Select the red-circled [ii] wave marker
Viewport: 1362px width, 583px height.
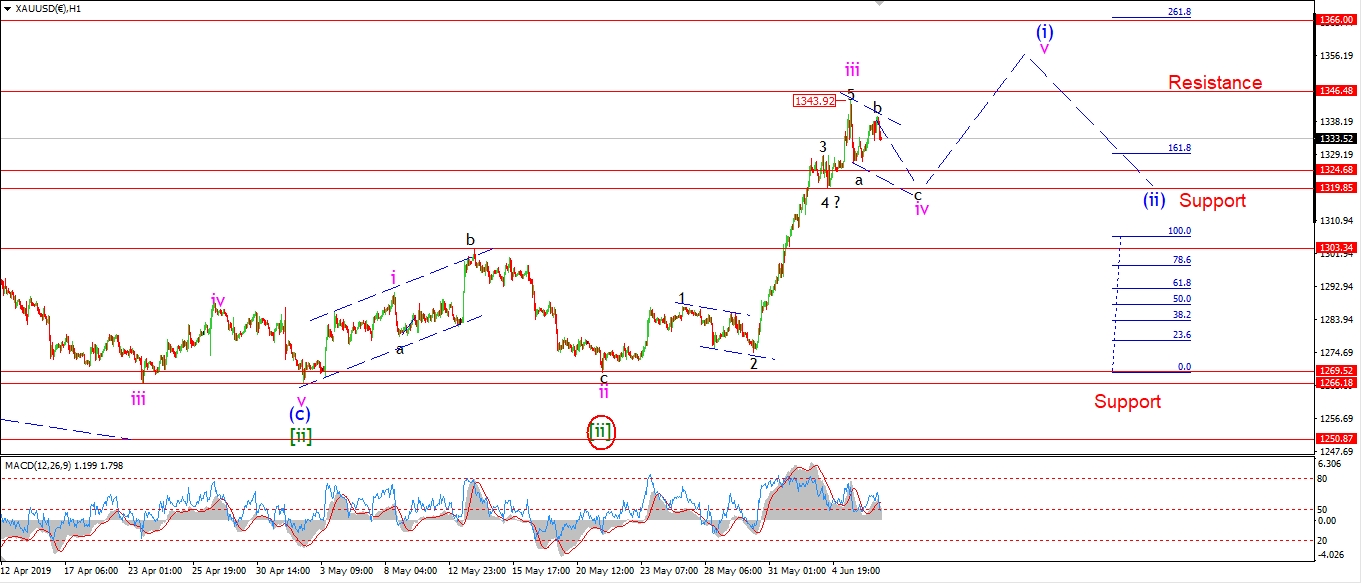(x=600, y=432)
